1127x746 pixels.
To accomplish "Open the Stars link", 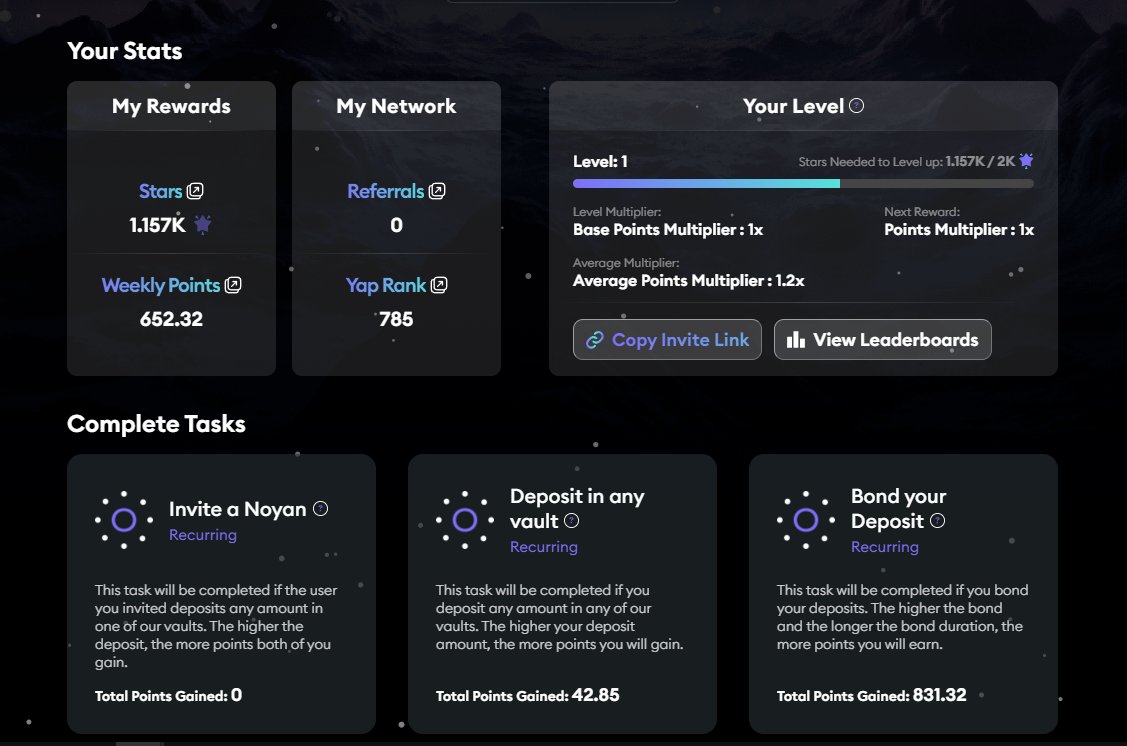I will click(x=160, y=191).
